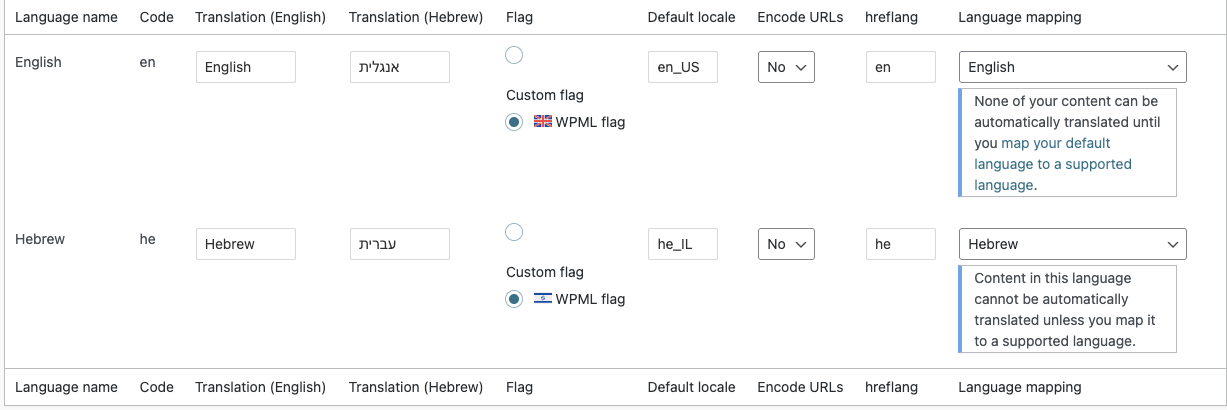The width and height of the screenshot is (1227, 410).
Task: Edit hreflang field containing 'he'
Action: [900, 244]
